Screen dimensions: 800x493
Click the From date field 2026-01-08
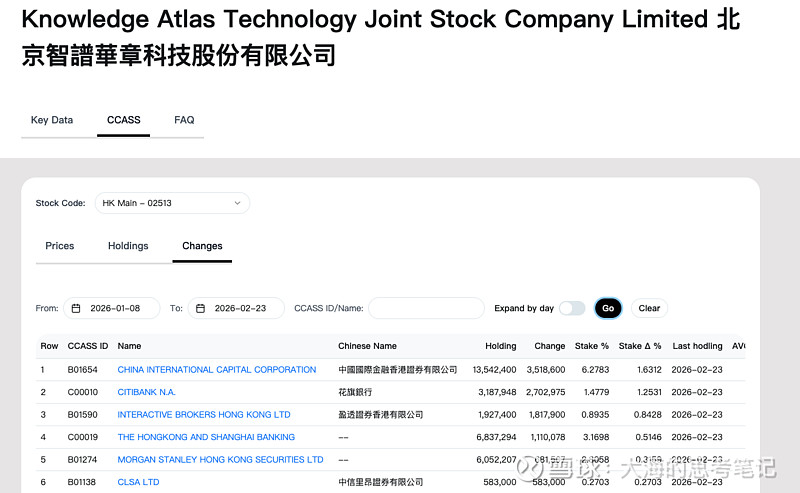click(112, 308)
